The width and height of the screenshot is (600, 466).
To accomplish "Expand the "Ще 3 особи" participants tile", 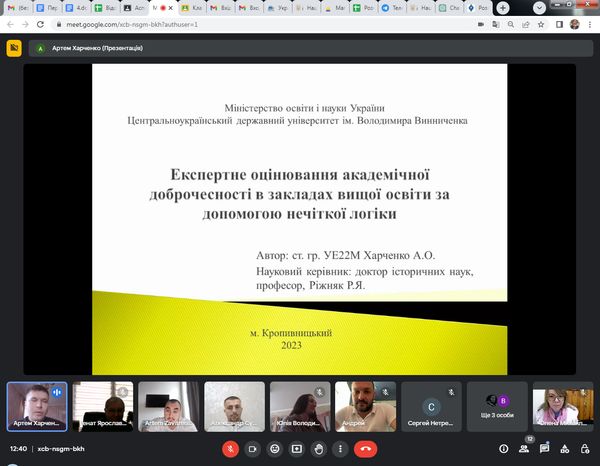I will [x=494, y=406].
